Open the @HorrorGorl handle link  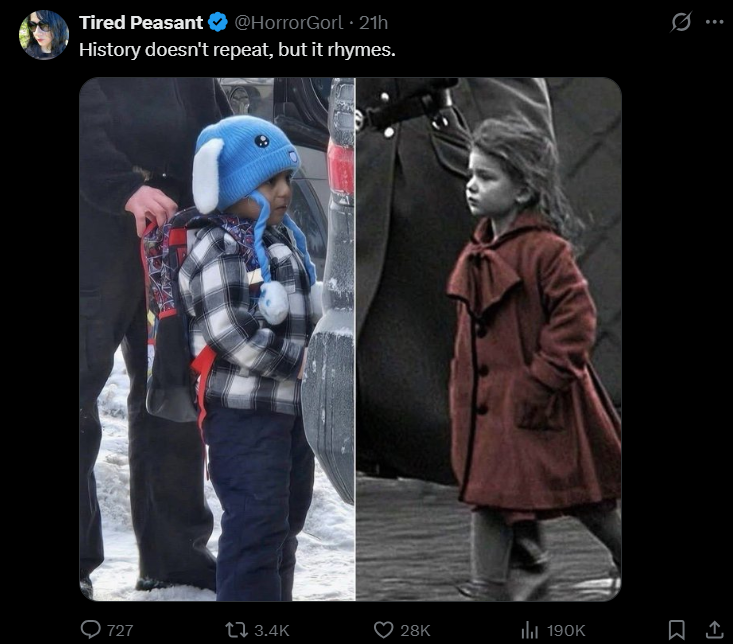[x=288, y=22]
